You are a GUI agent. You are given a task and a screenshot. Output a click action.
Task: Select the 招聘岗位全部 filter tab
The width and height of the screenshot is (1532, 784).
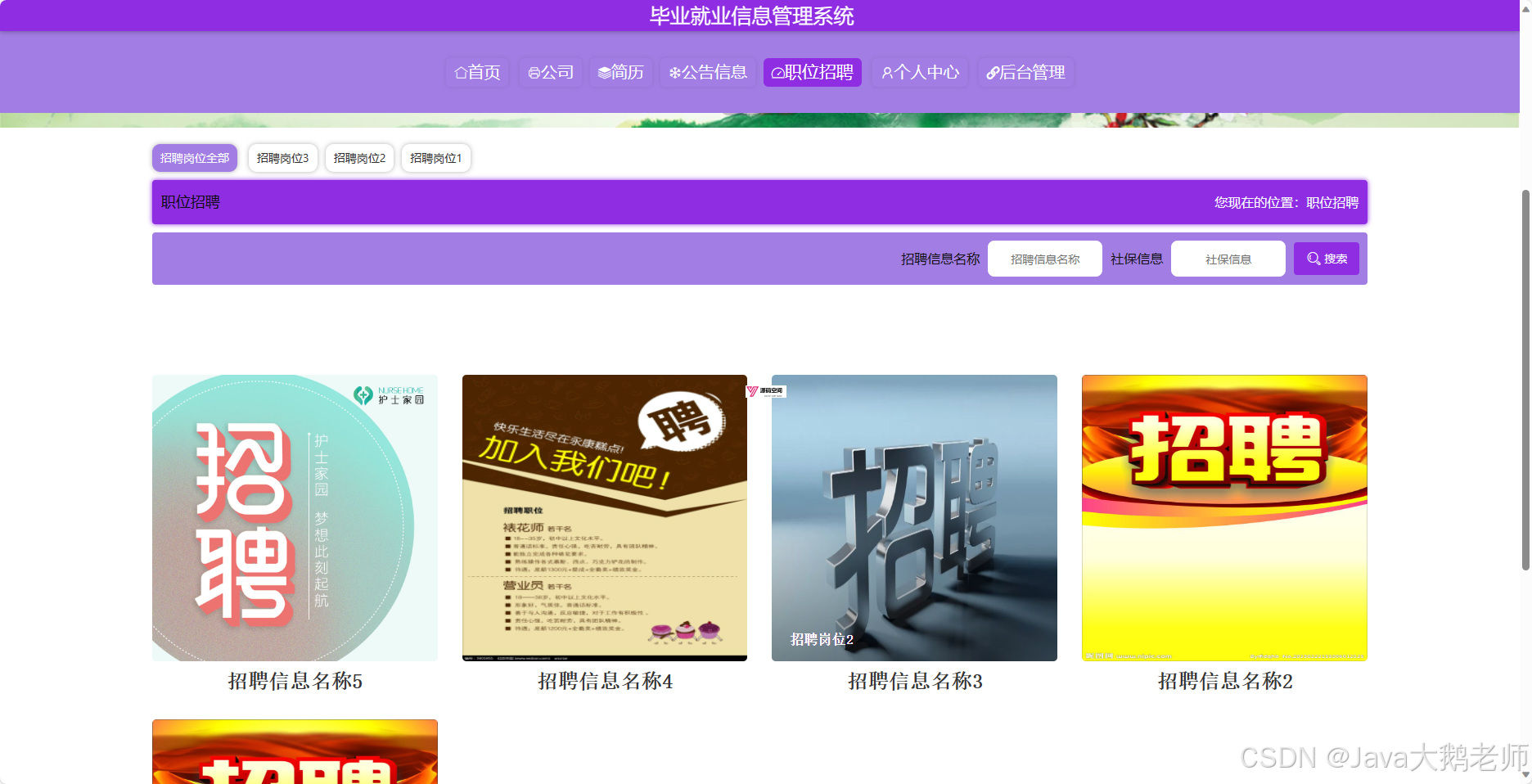[195, 158]
